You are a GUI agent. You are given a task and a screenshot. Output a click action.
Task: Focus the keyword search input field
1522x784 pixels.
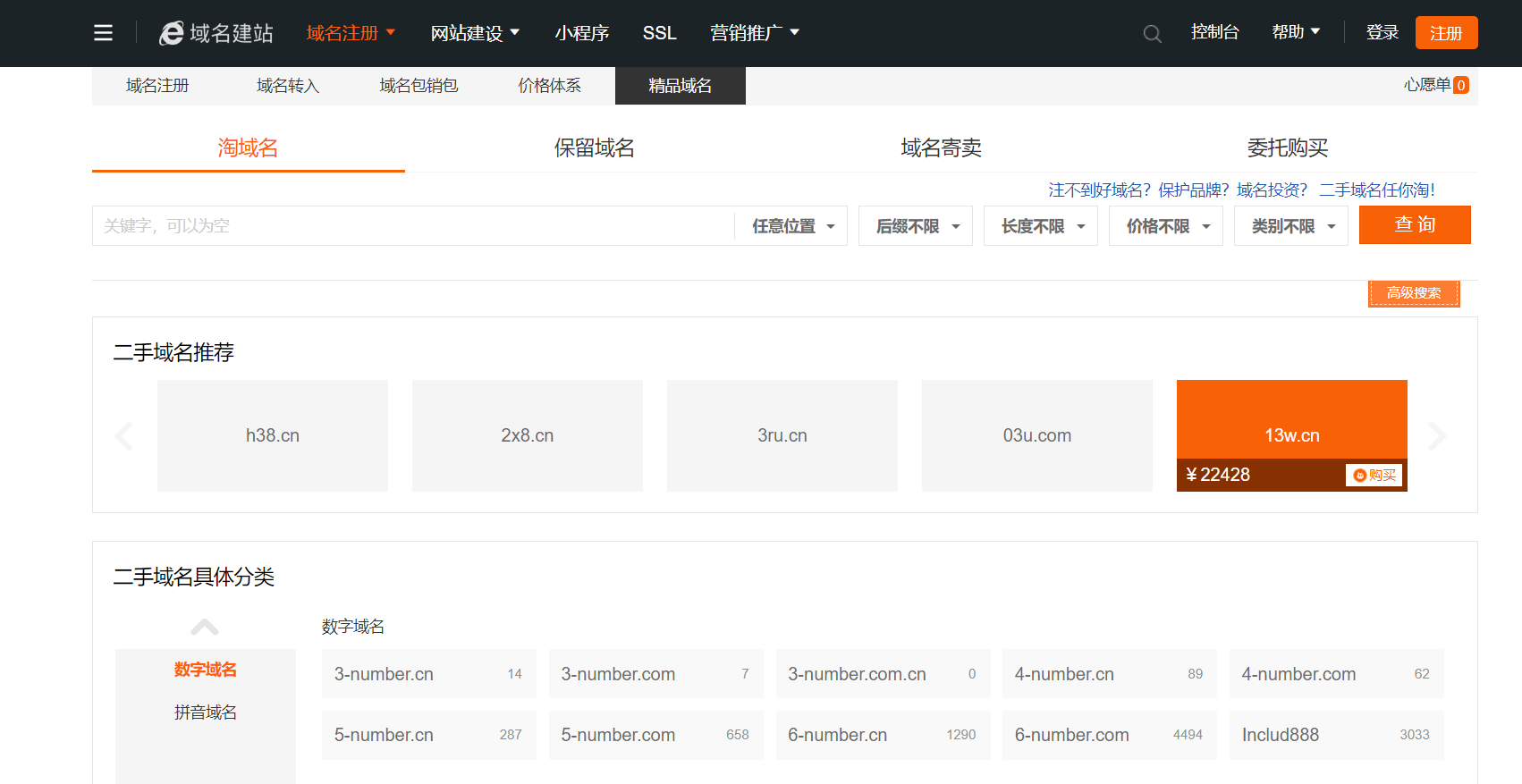click(411, 226)
